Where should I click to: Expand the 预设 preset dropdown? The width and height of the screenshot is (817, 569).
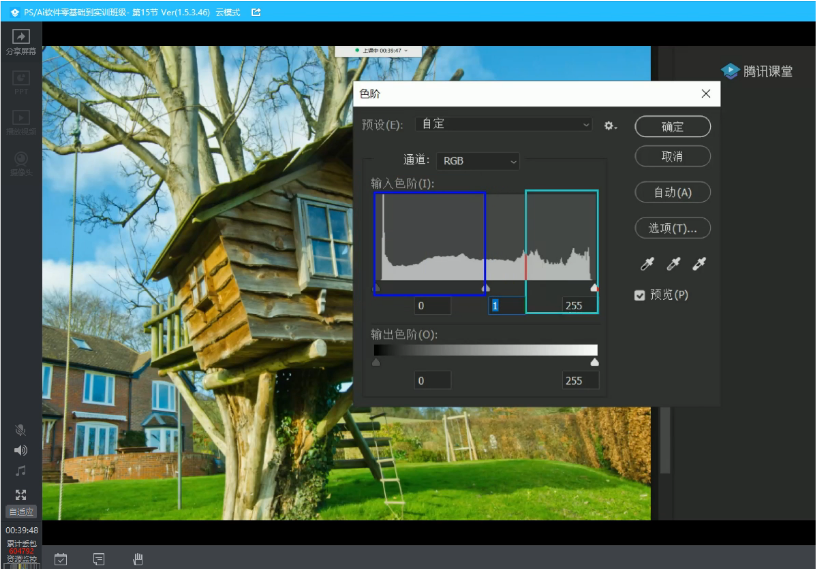pos(504,124)
